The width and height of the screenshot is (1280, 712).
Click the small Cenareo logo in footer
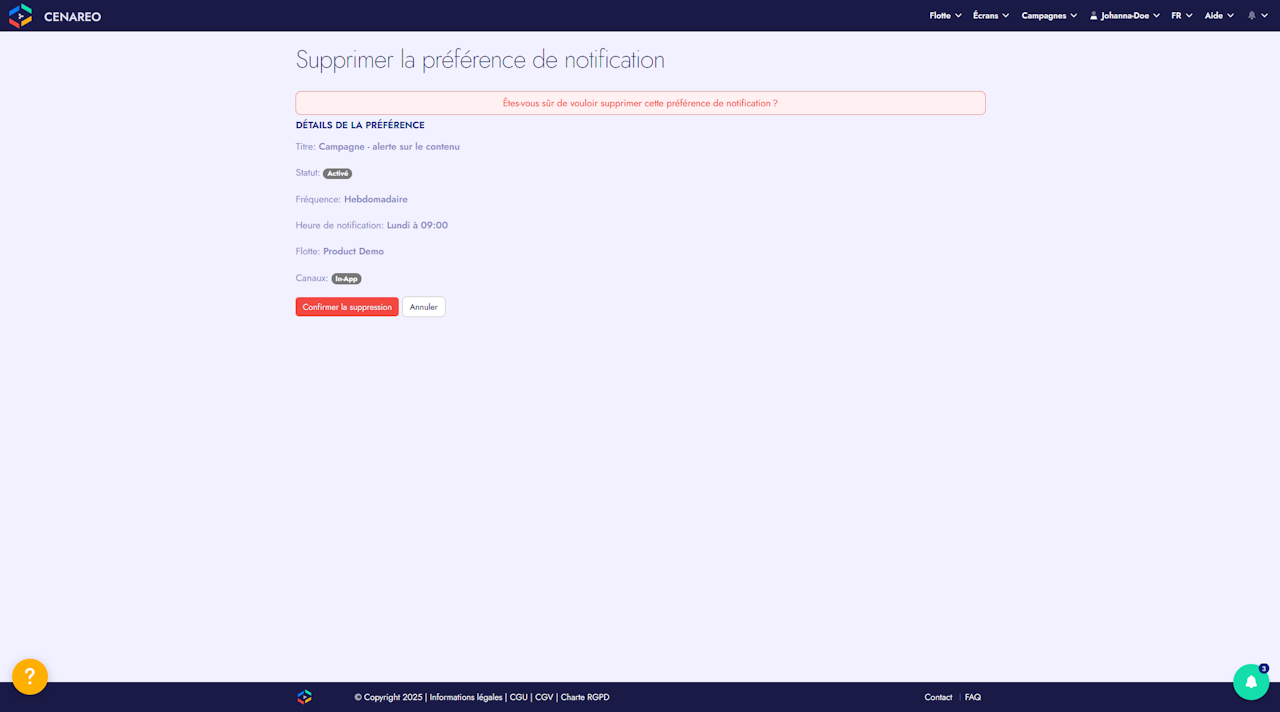(x=304, y=697)
